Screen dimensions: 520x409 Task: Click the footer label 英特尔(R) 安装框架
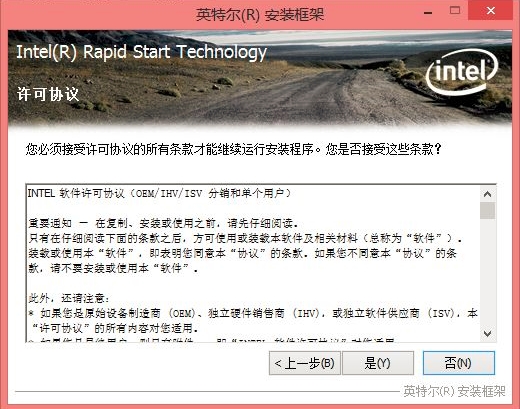click(454, 391)
